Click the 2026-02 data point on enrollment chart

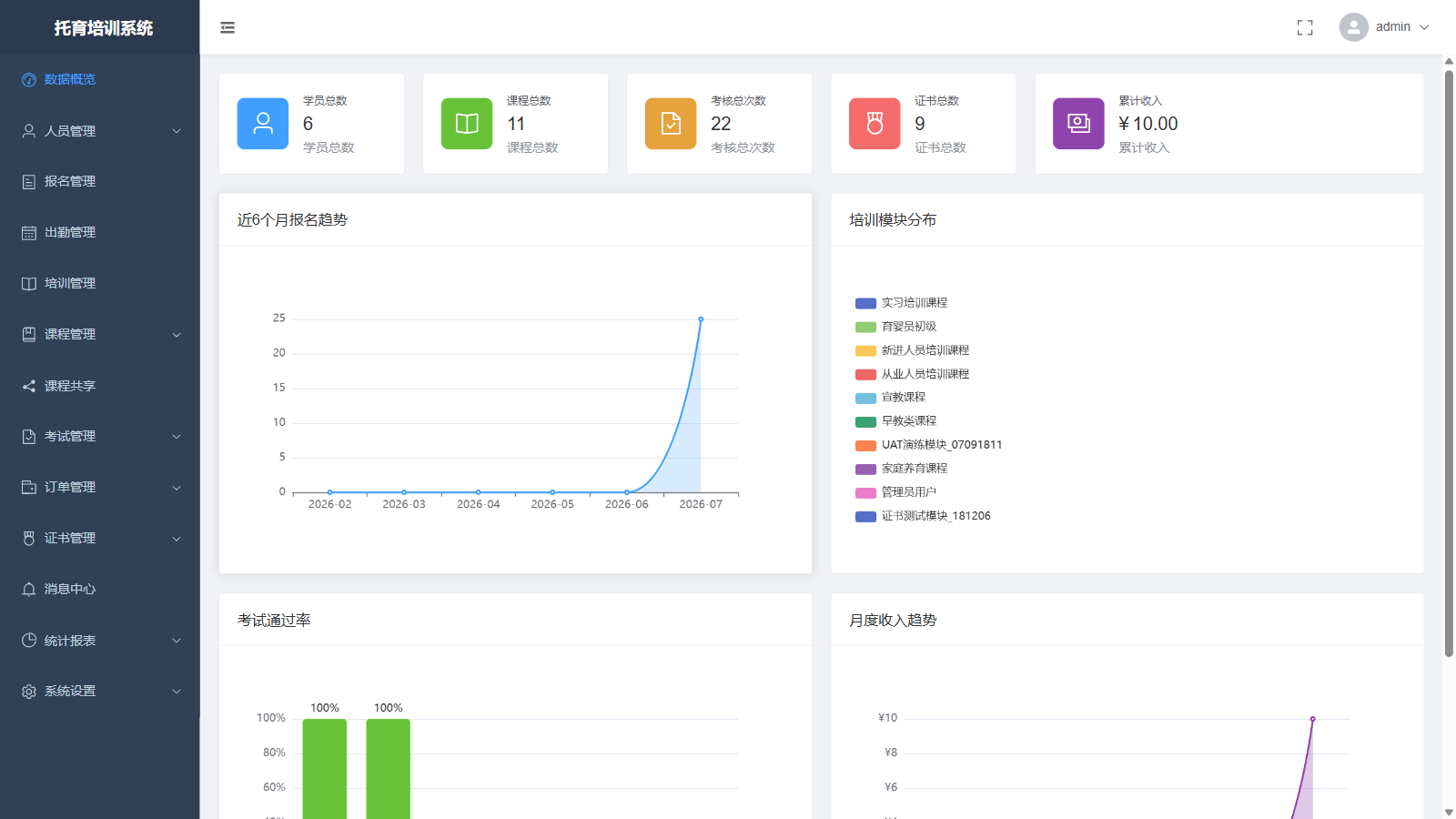pyautogui.click(x=329, y=492)
